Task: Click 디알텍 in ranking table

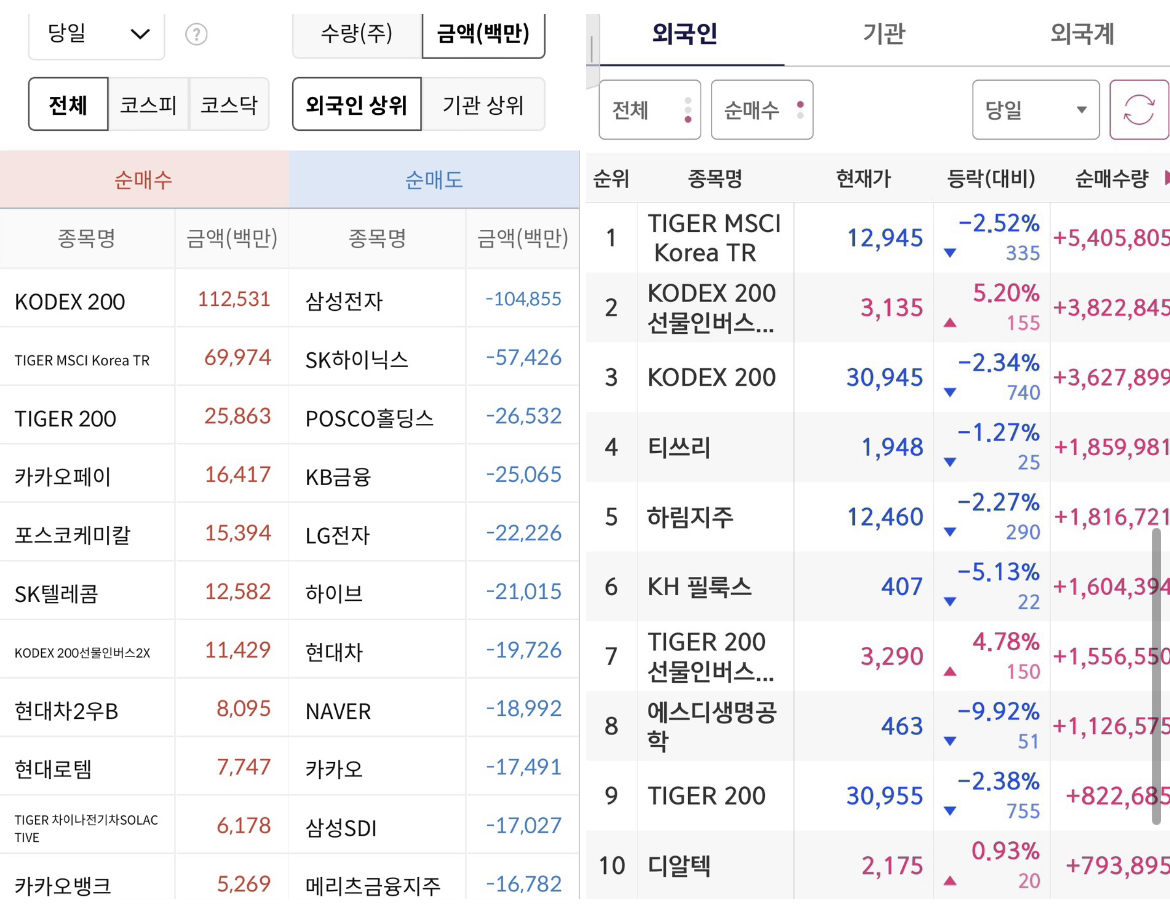Action: pyautogui.click(x=679, y=866)
